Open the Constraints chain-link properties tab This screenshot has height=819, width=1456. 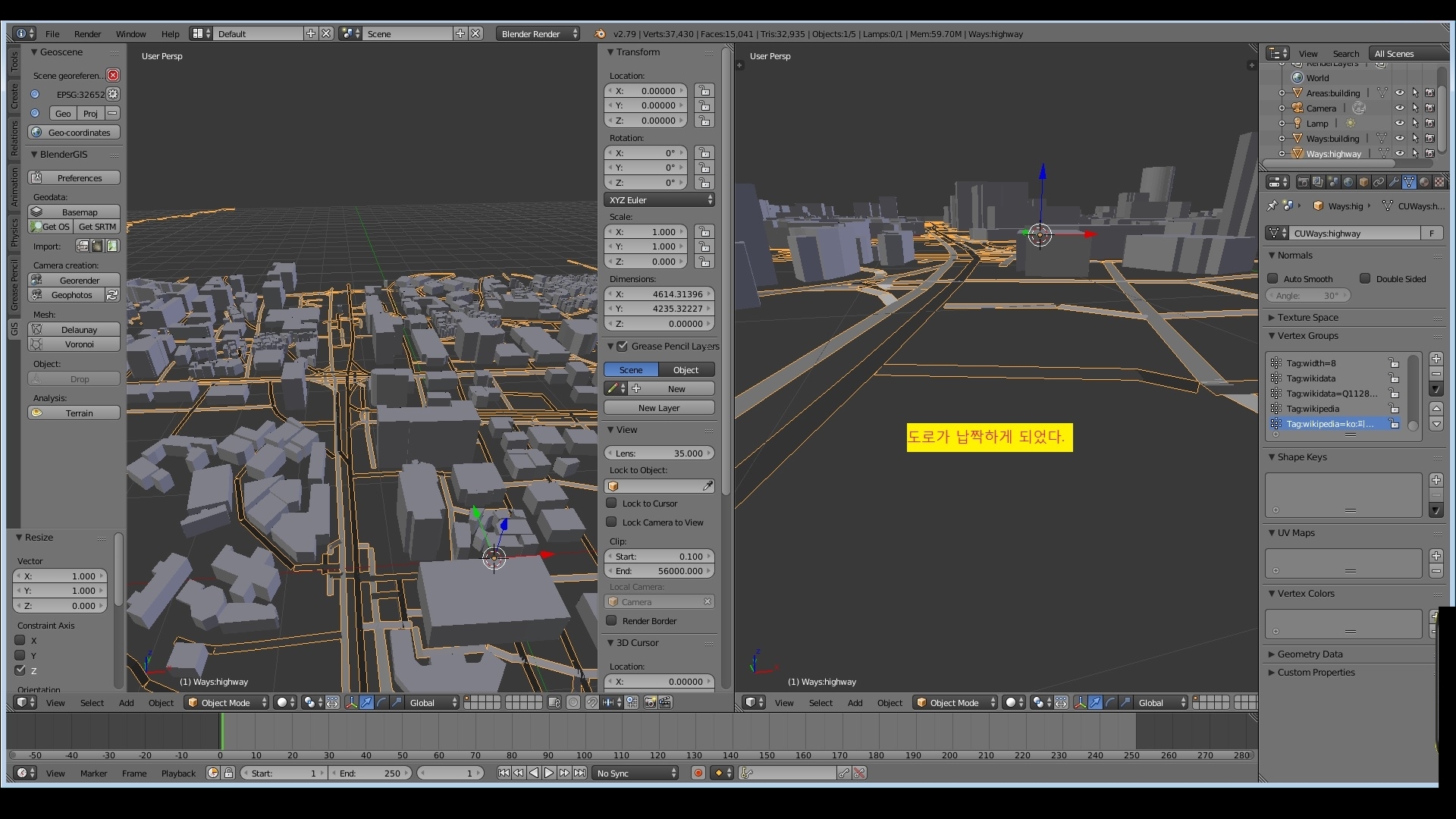click(1379, 182)
